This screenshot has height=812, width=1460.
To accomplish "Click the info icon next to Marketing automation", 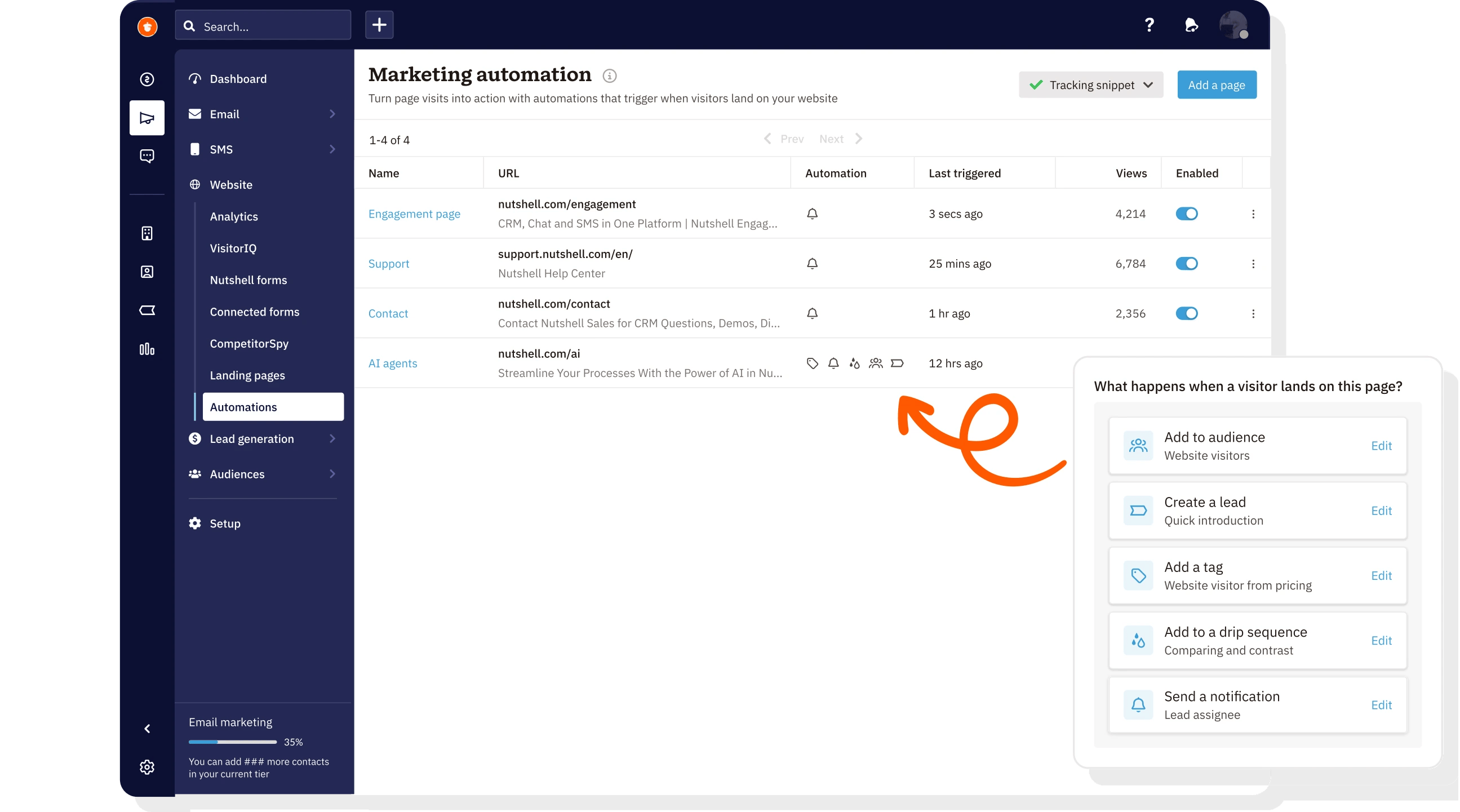I will 609,76.
